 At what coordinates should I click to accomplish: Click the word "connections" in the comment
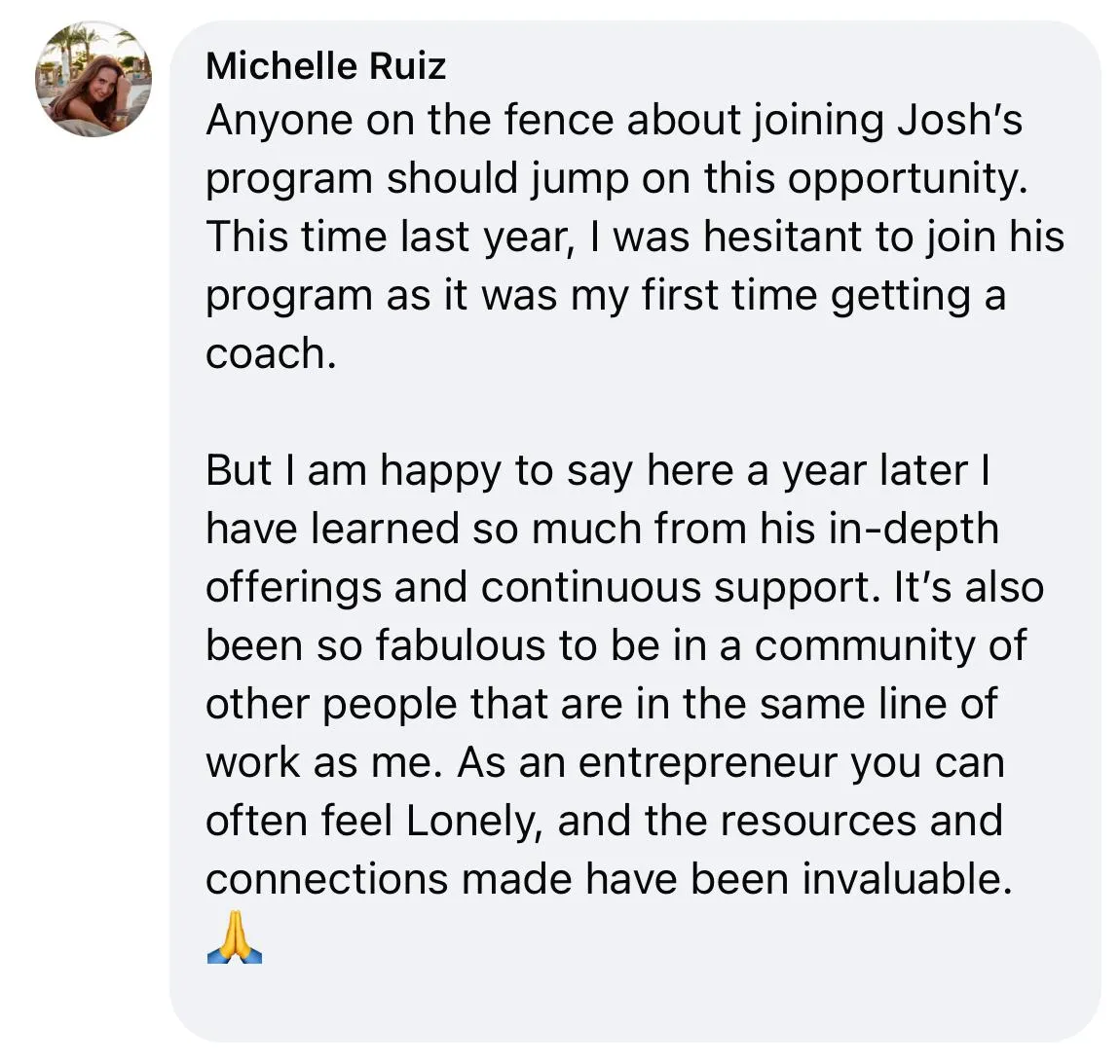tap(326, 879)
